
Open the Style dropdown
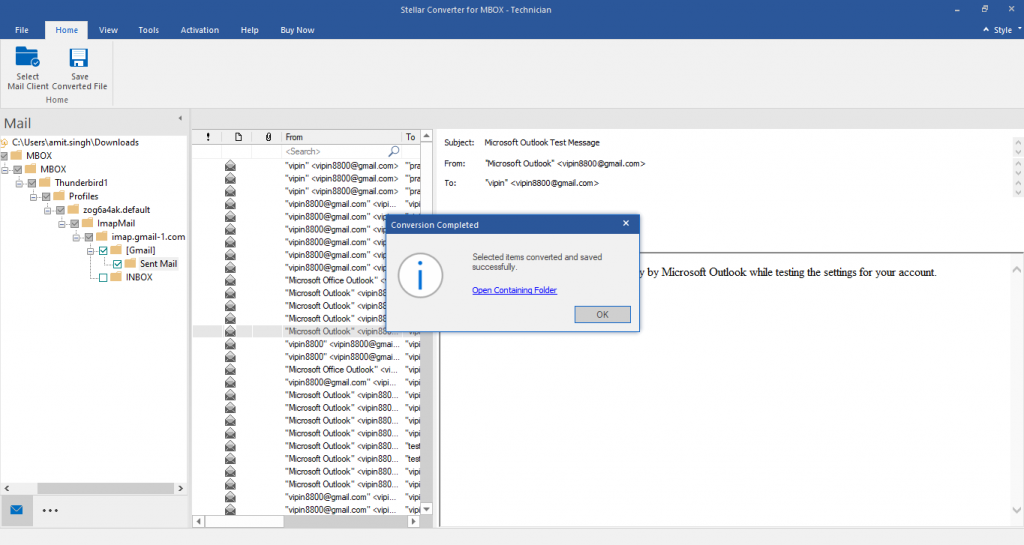[1007, 29]
